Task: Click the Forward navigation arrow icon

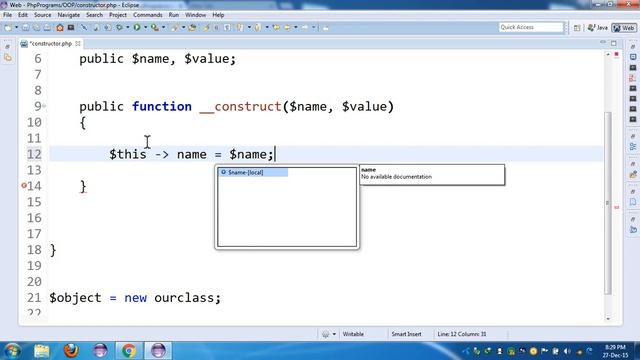Action: (305, 27)
